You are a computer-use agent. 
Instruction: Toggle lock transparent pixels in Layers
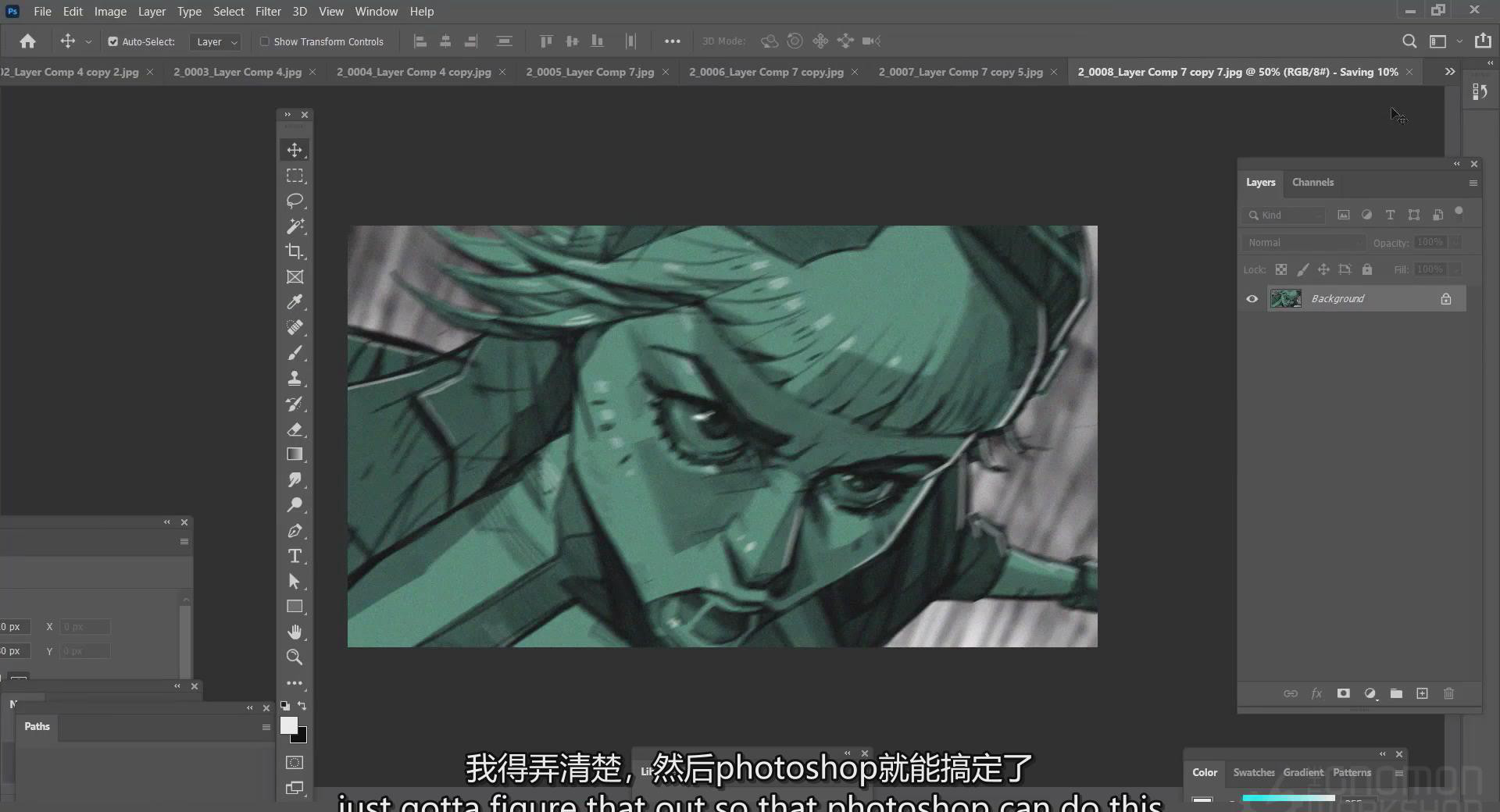pos(1281,269)
